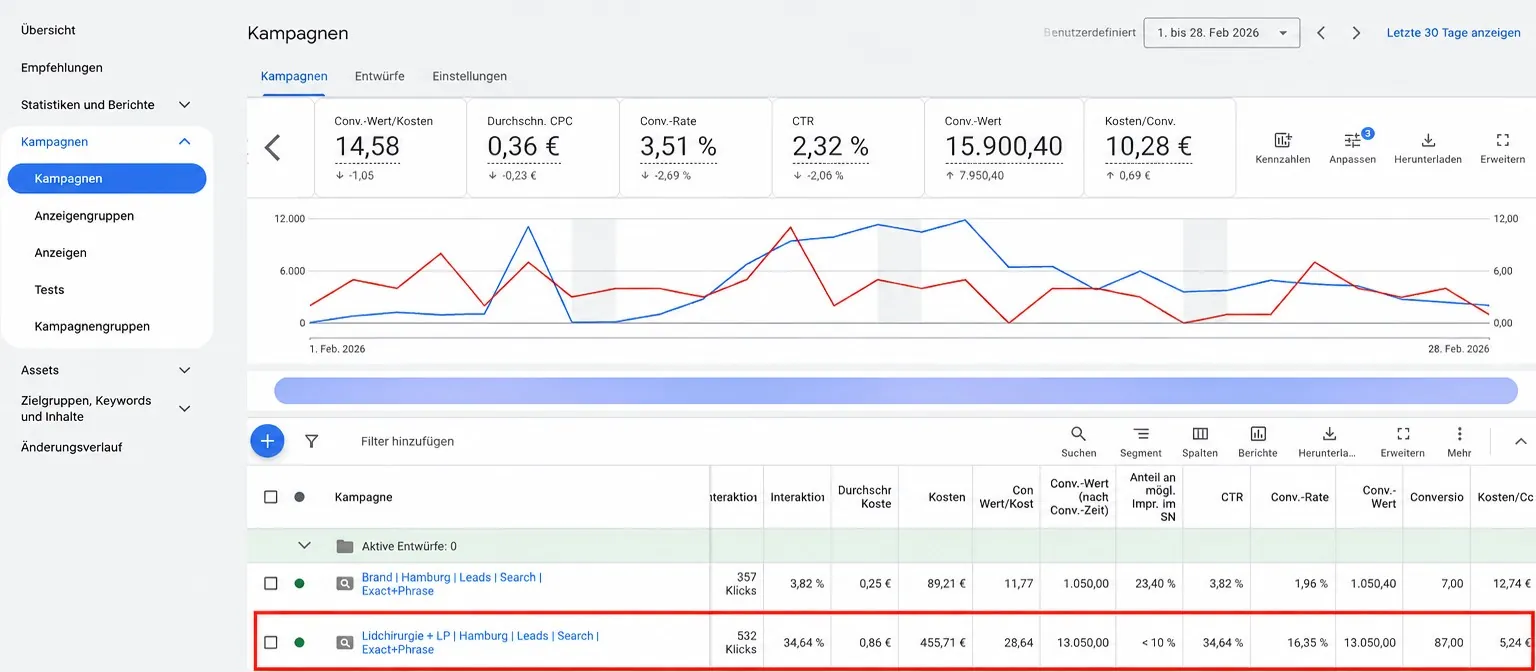The width and height of the screenshot is (1536, 672).
Task: Click grey status dot in table header
Action: pyautogui.click(x=299, y=497)
